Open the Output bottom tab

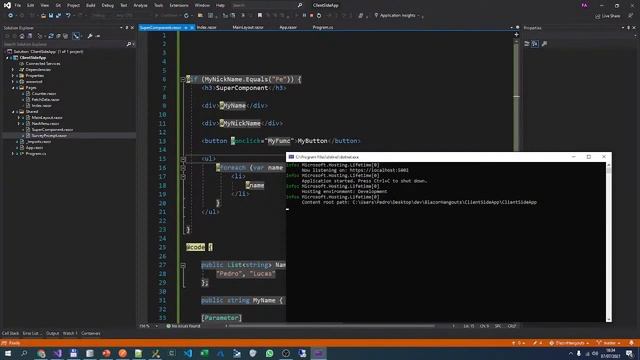click(x=52, y=333)
